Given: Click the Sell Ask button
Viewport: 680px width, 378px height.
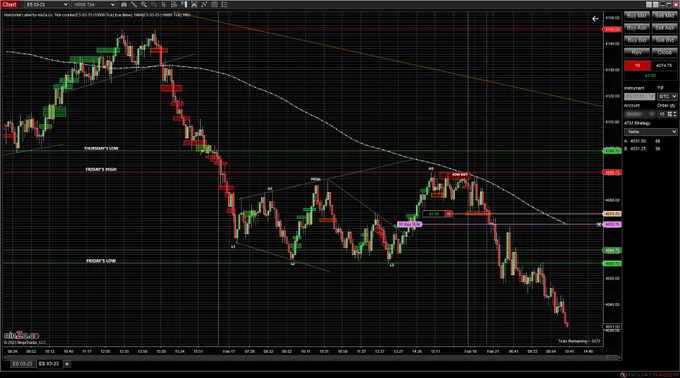Looking at the screenshot, I should (664, 28).
